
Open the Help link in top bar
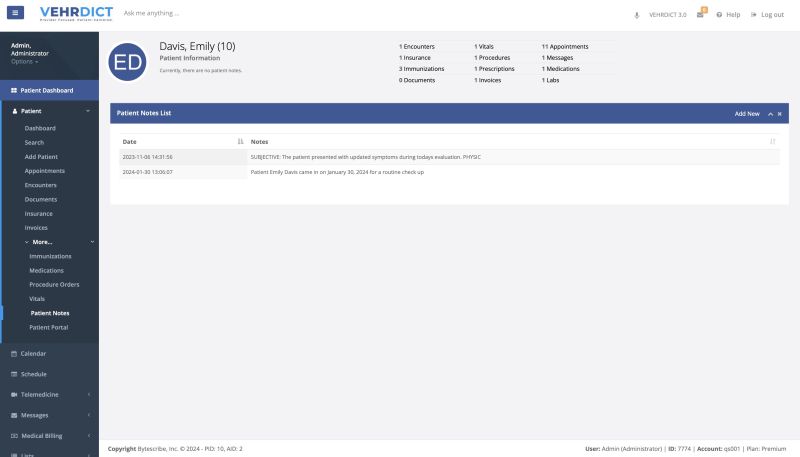(x=728, y=15)
